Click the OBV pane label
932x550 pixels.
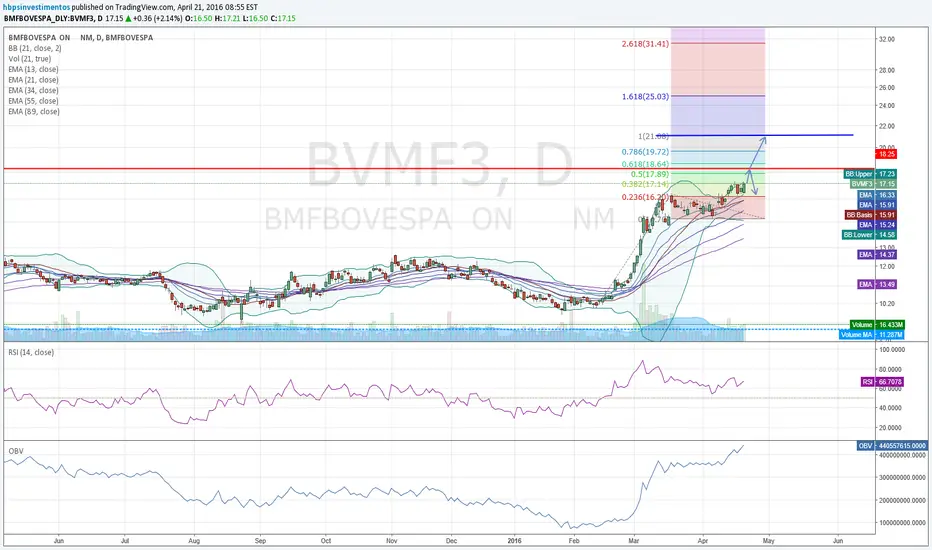[x=16, y=451]
